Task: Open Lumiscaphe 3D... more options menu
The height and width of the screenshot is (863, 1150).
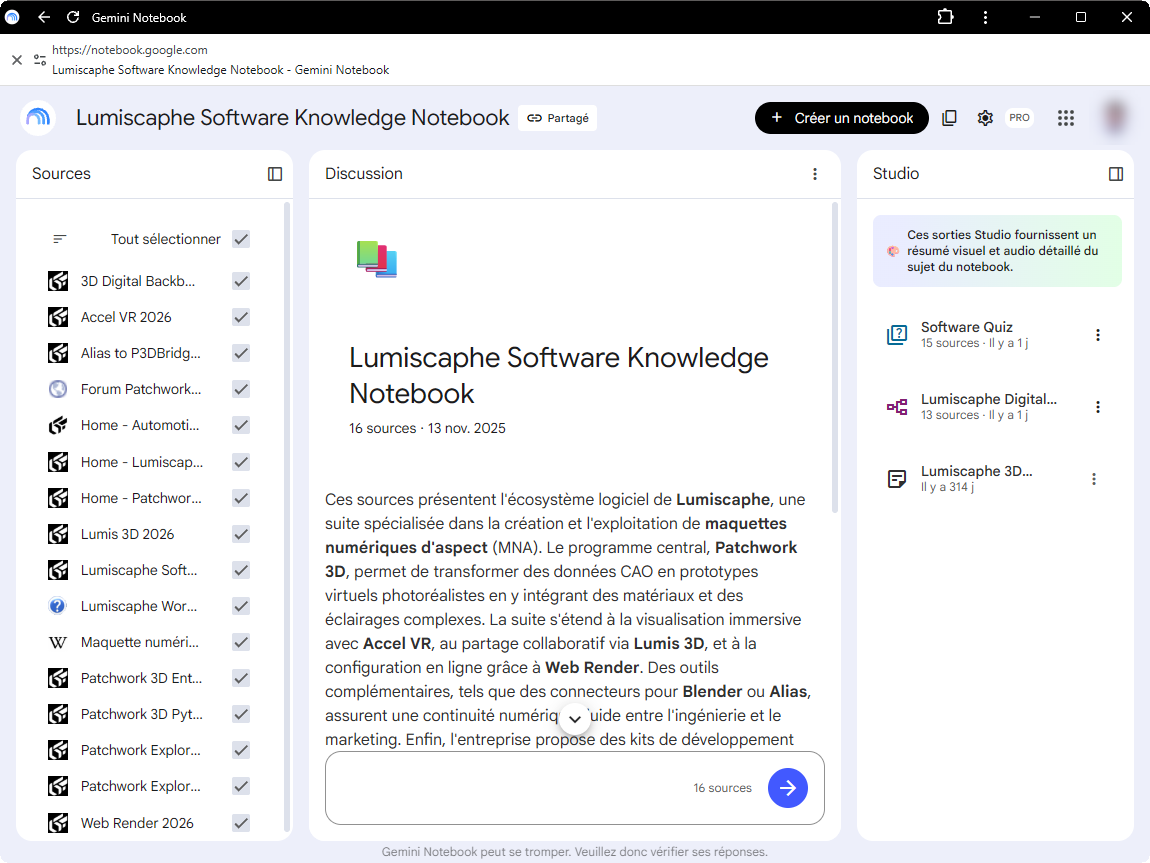Action: 1094,479
